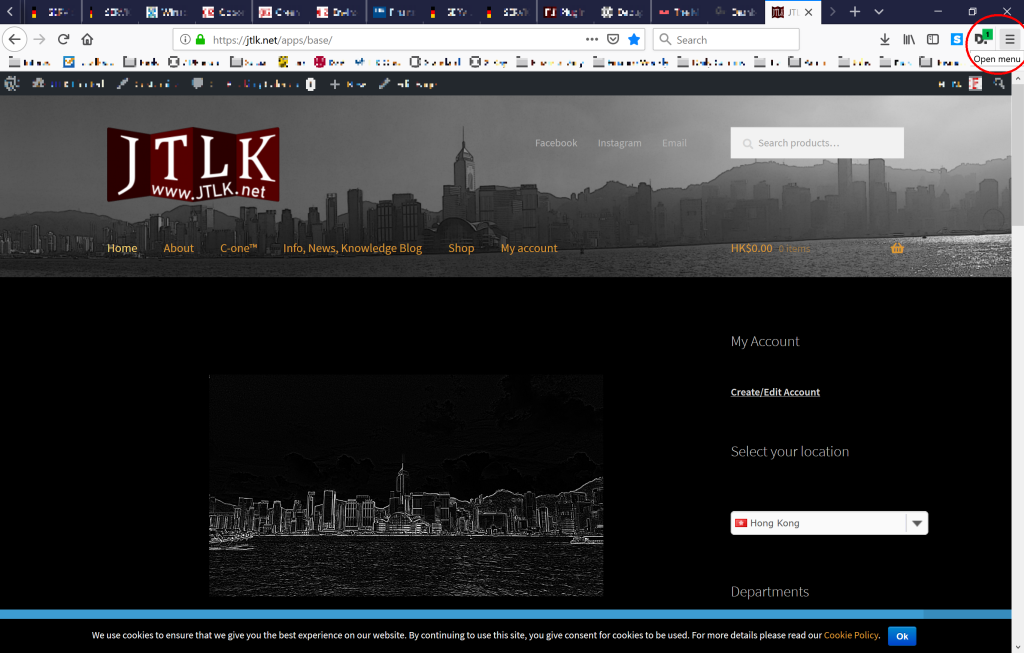Show site information for jtlk.net
The width and height of the screenshot is (1024, 653).
(185, 40)
